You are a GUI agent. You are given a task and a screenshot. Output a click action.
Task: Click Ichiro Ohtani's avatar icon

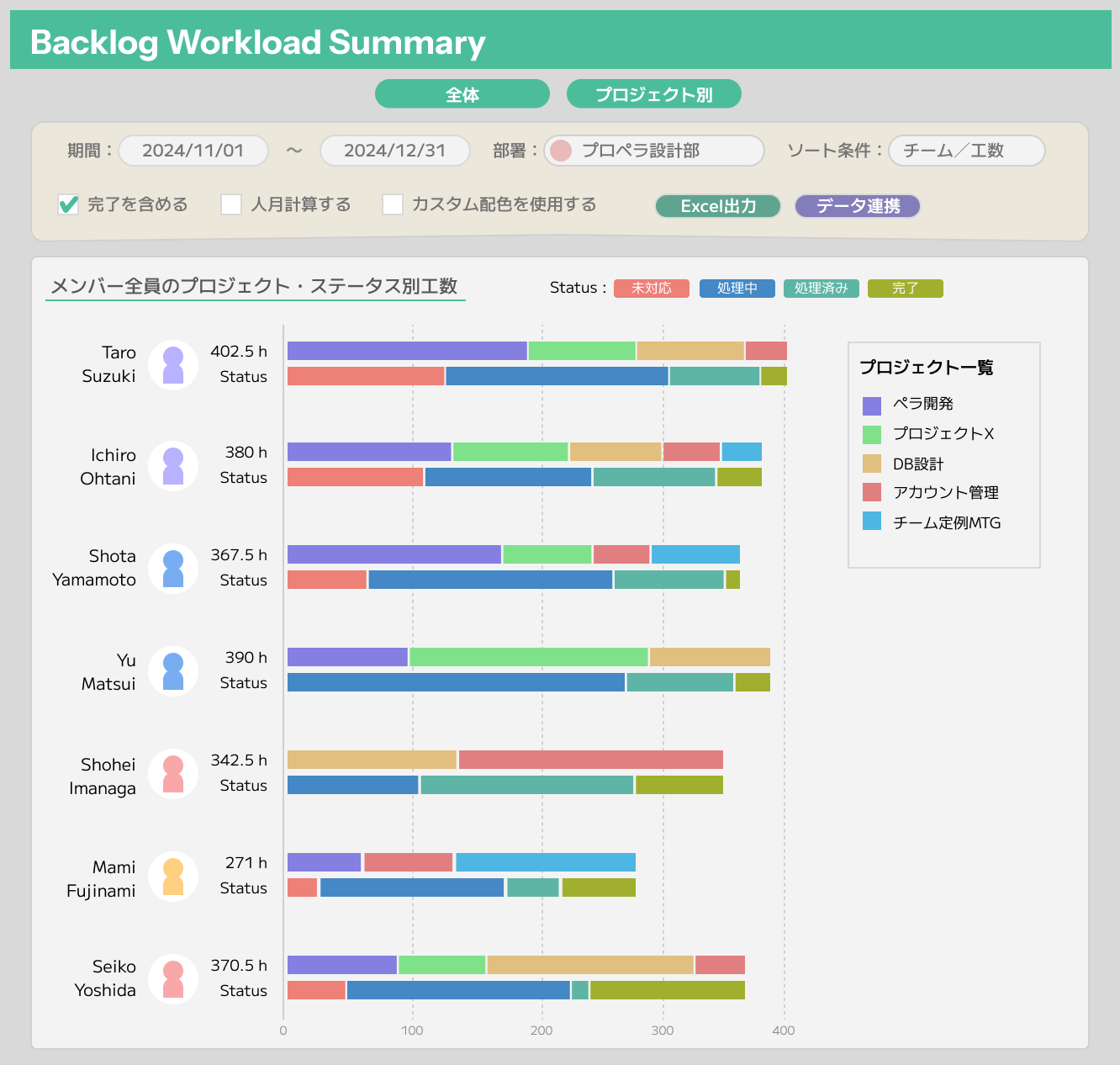(x=173, y=466)
